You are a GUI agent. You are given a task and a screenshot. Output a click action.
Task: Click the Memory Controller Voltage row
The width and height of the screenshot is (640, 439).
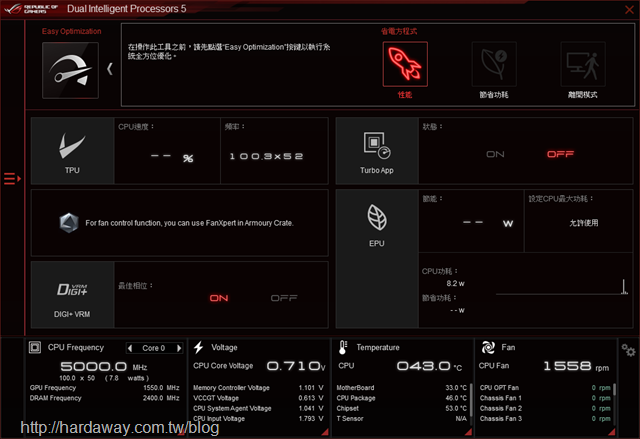point(258,388)
